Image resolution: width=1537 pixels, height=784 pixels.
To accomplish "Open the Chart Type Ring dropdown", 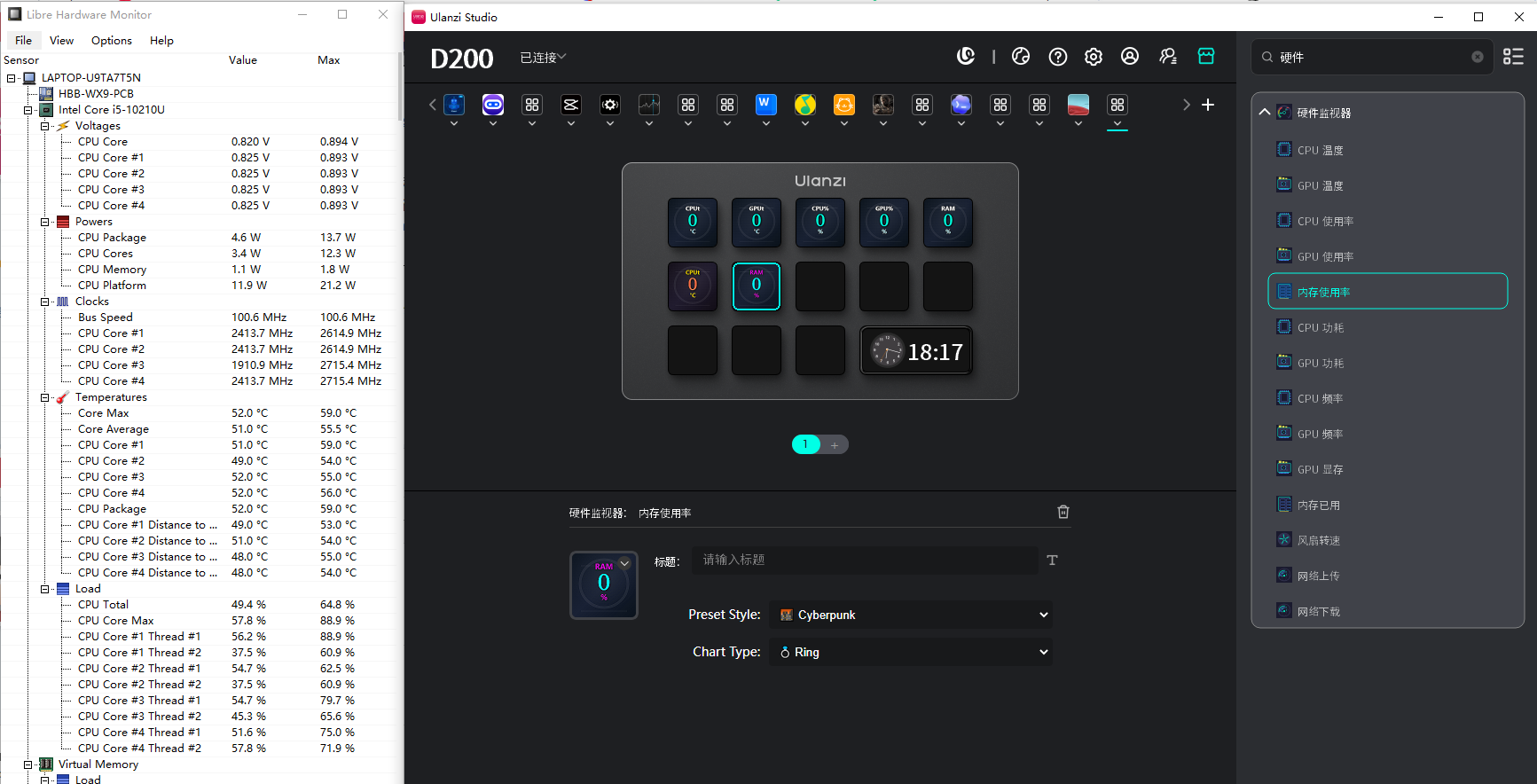I will (x=911, y=652).
